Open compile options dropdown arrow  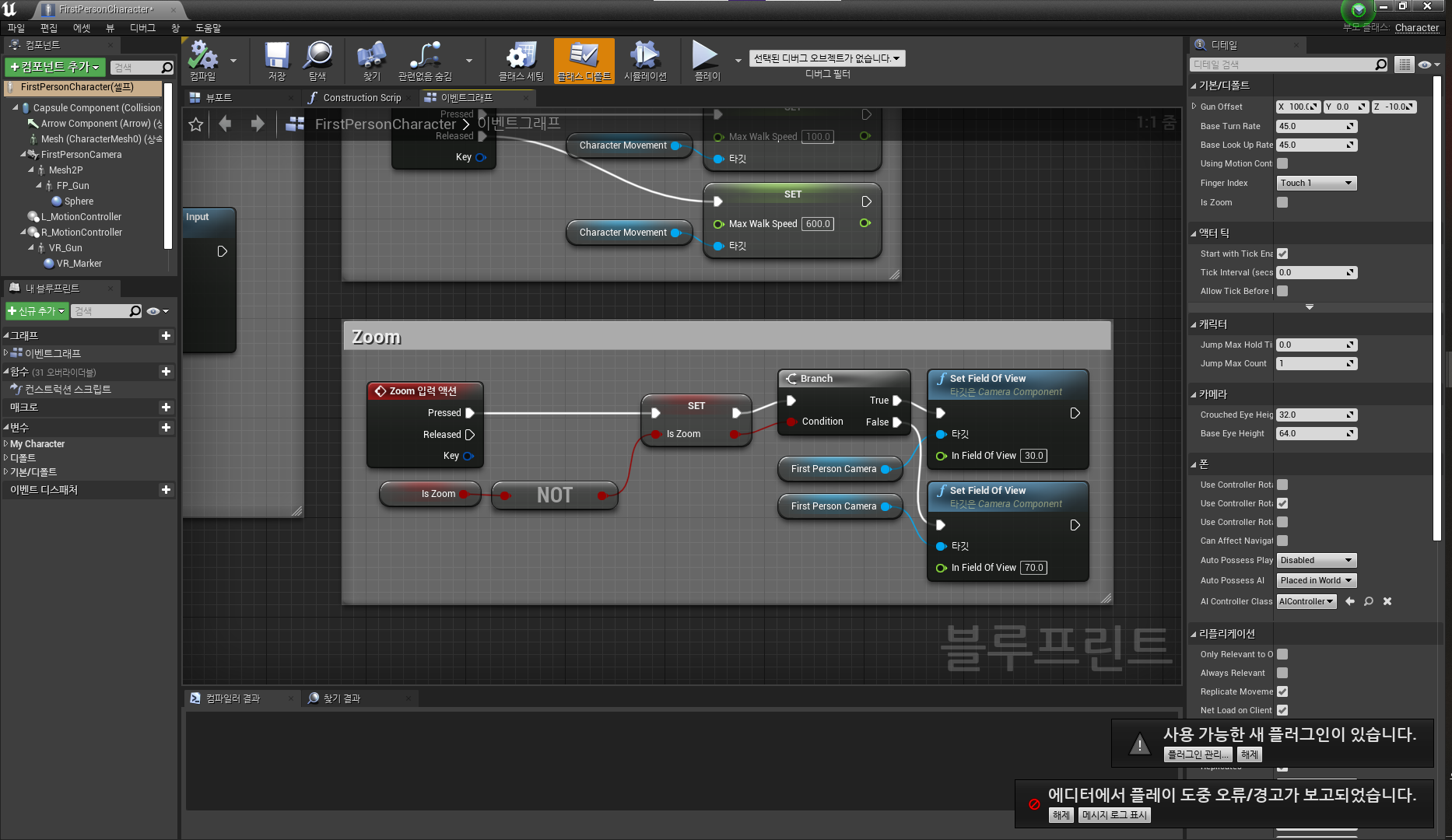pos(233,60)
